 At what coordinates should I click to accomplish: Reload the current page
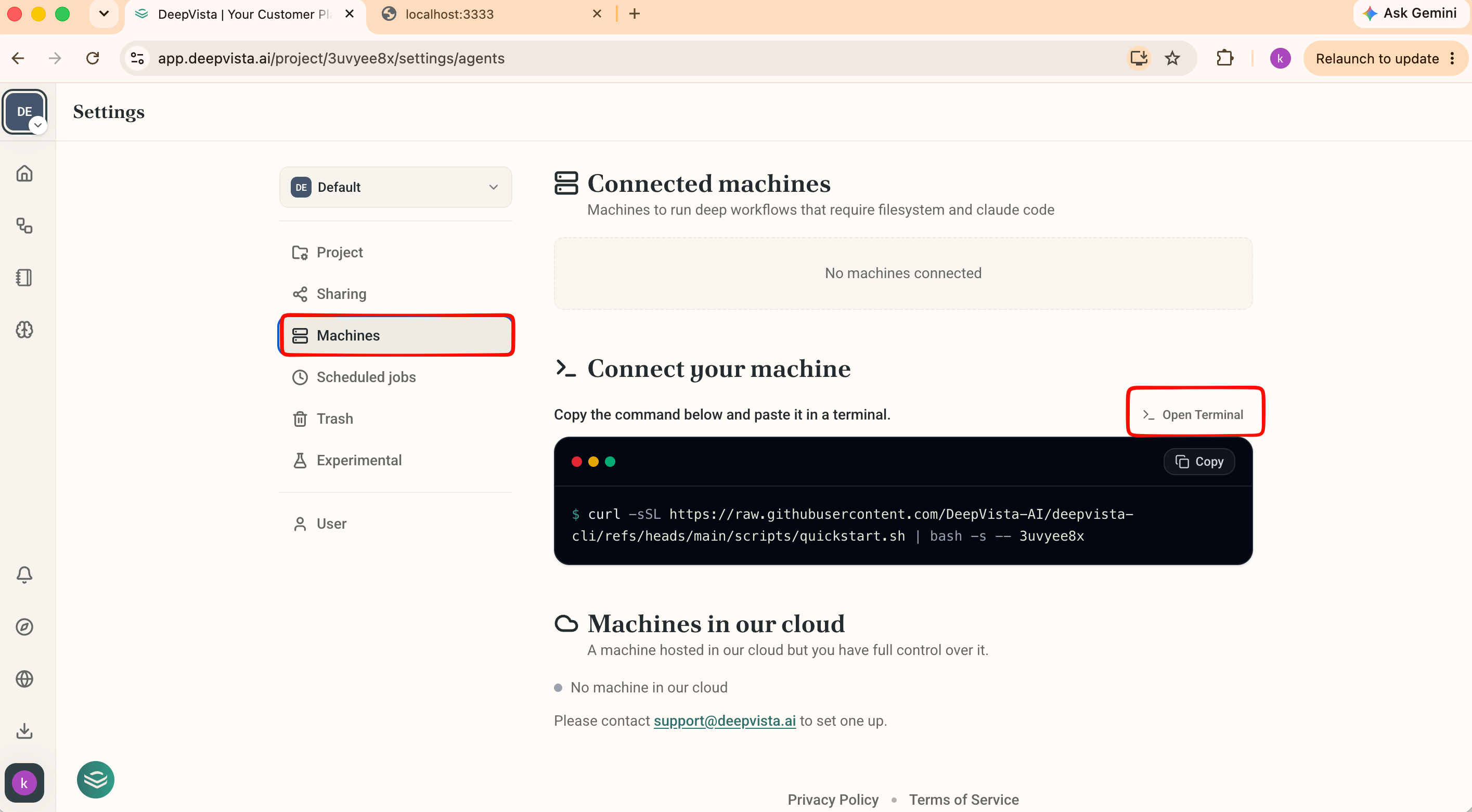(93, 58)
